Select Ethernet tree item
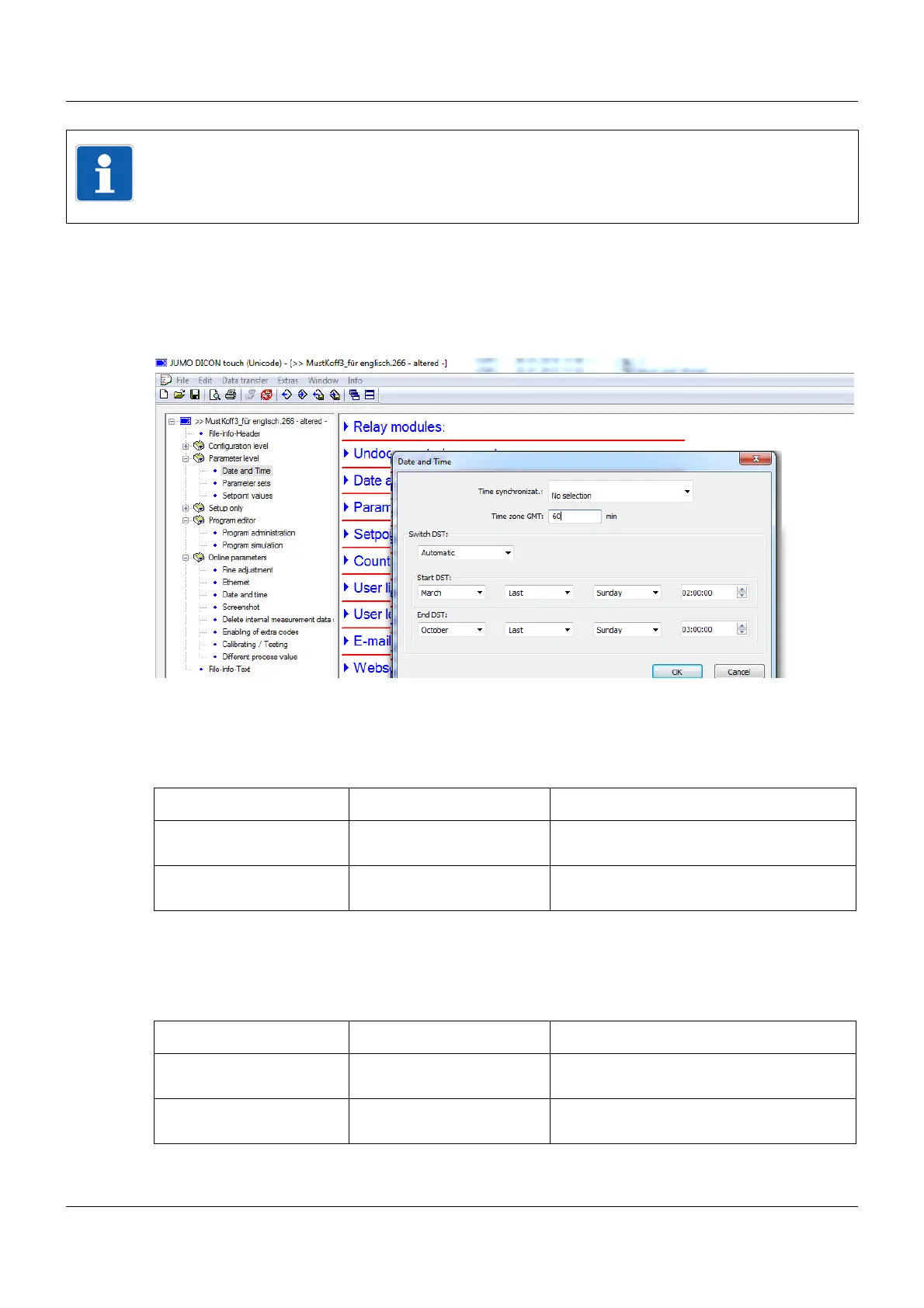The width and height of the screenshot is (924, 1308). (236, 583)
